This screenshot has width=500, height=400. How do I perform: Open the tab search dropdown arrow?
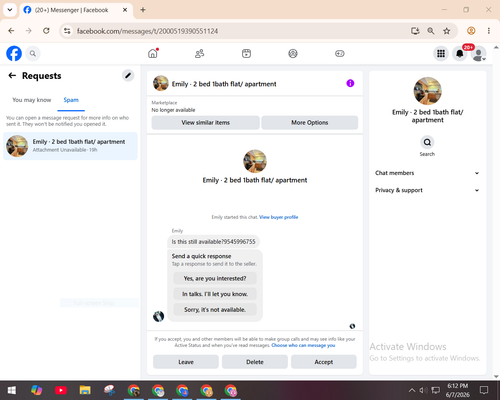click(10, 10)
